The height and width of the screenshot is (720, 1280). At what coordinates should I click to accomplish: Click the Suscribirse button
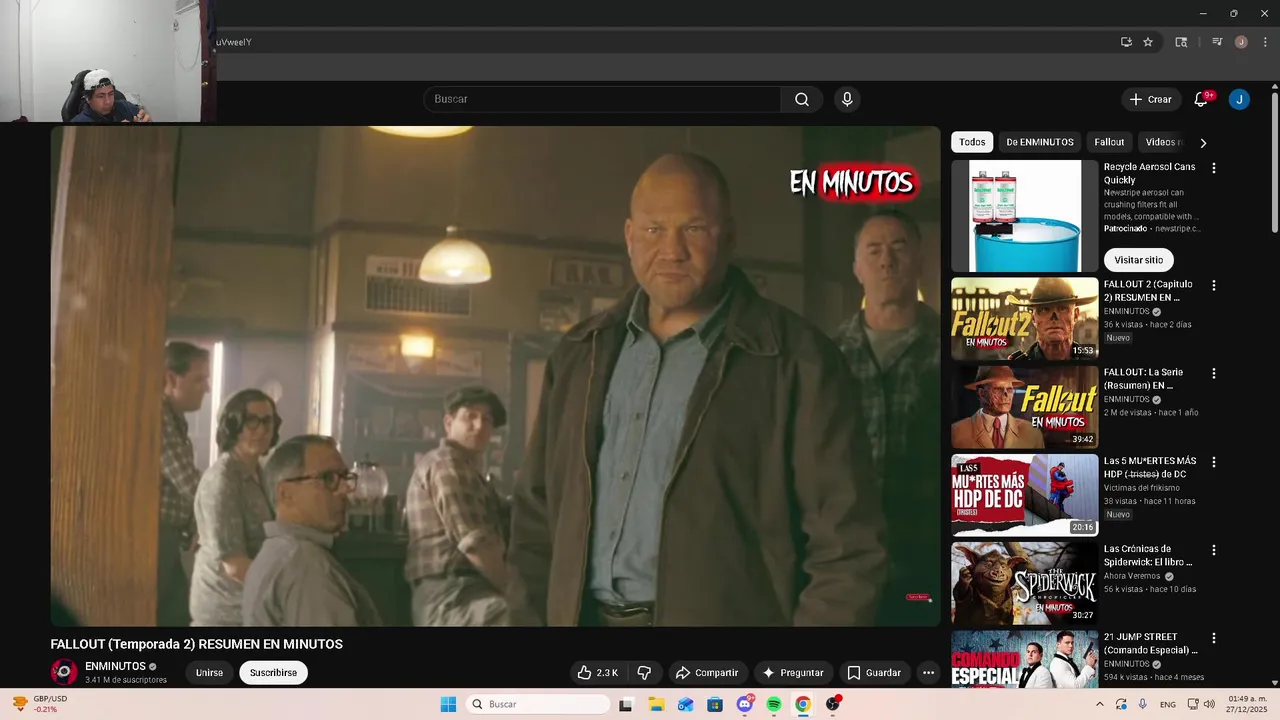pos(273,673)
